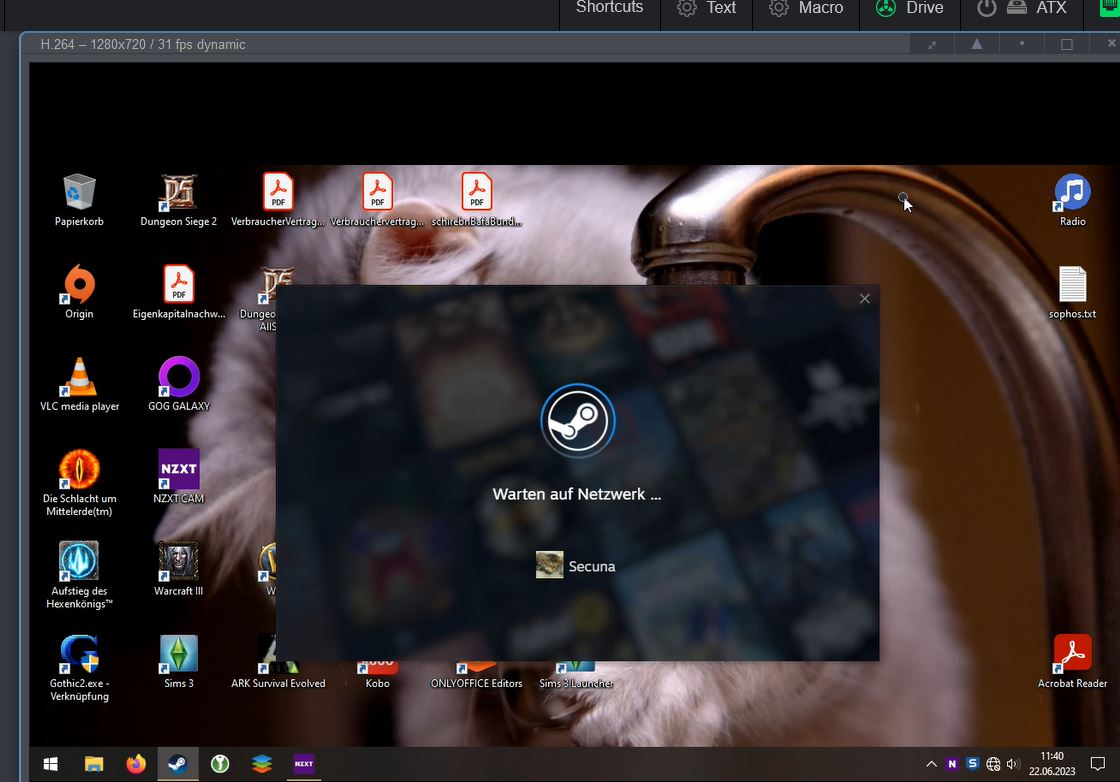The image size is (1120, 782).
Task: Select the Origin desktop shortcut
Action: [79, 293]
